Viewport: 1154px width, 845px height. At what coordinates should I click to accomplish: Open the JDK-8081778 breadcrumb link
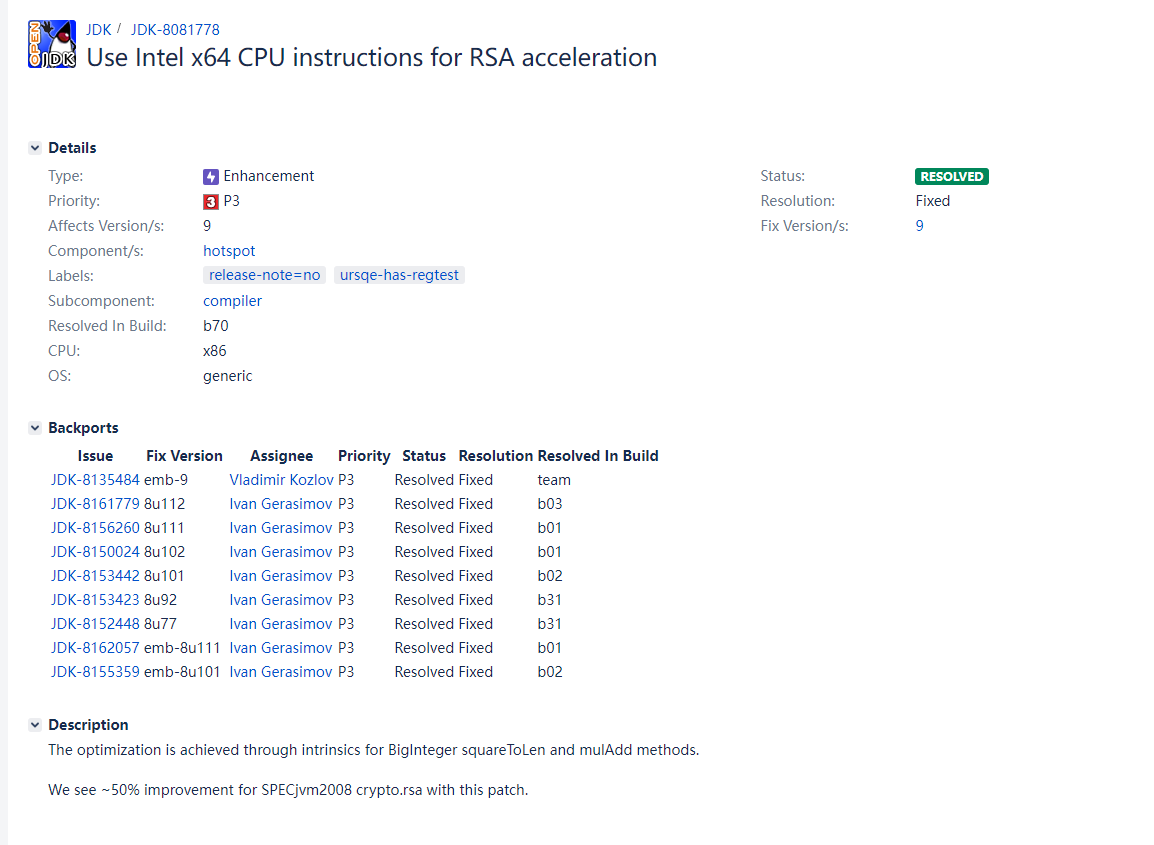[175, 29]
